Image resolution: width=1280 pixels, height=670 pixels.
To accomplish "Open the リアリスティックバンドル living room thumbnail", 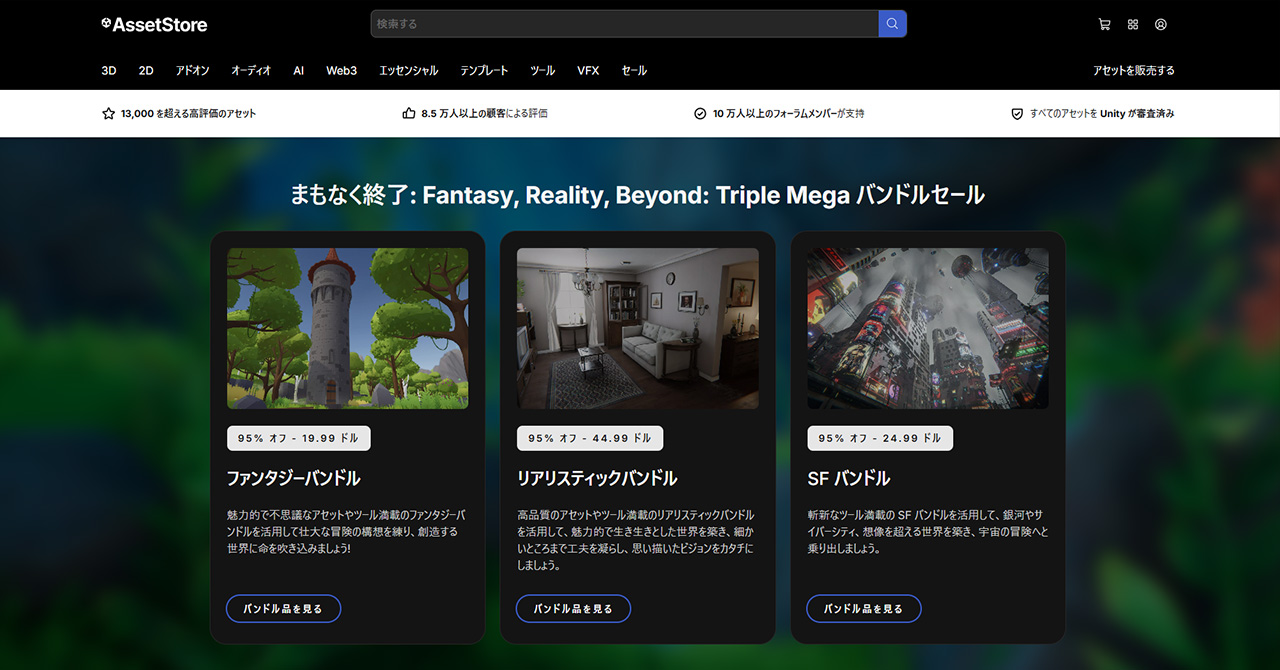I will click(637, 328).
